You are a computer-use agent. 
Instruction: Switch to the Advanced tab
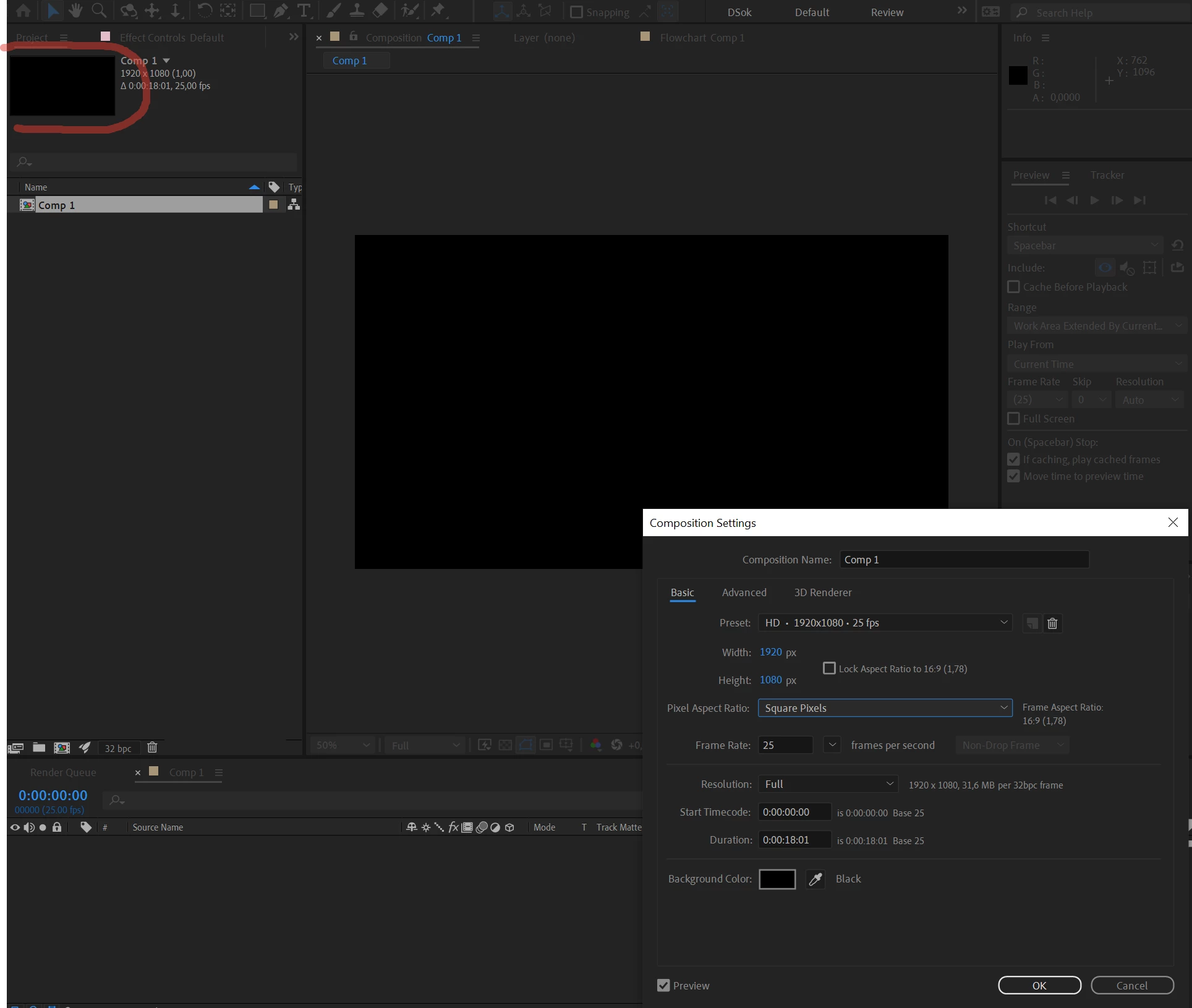tap(744, 592)
